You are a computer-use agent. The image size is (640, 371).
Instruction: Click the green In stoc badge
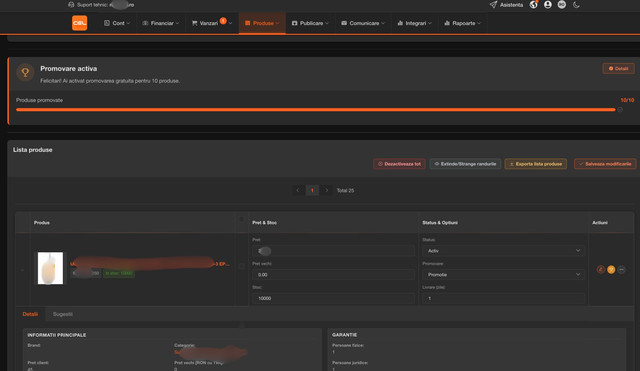[119, 273]
